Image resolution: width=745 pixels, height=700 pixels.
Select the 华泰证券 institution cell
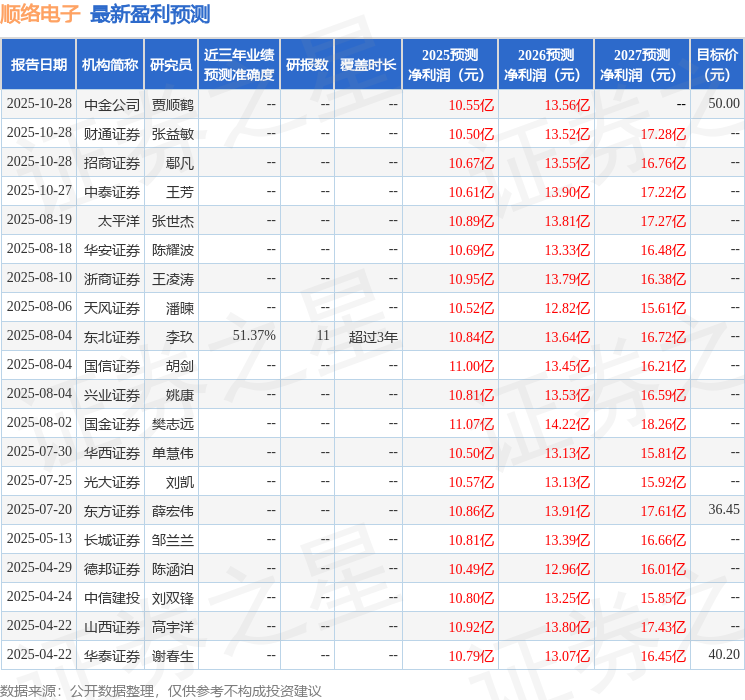[112, 656]
